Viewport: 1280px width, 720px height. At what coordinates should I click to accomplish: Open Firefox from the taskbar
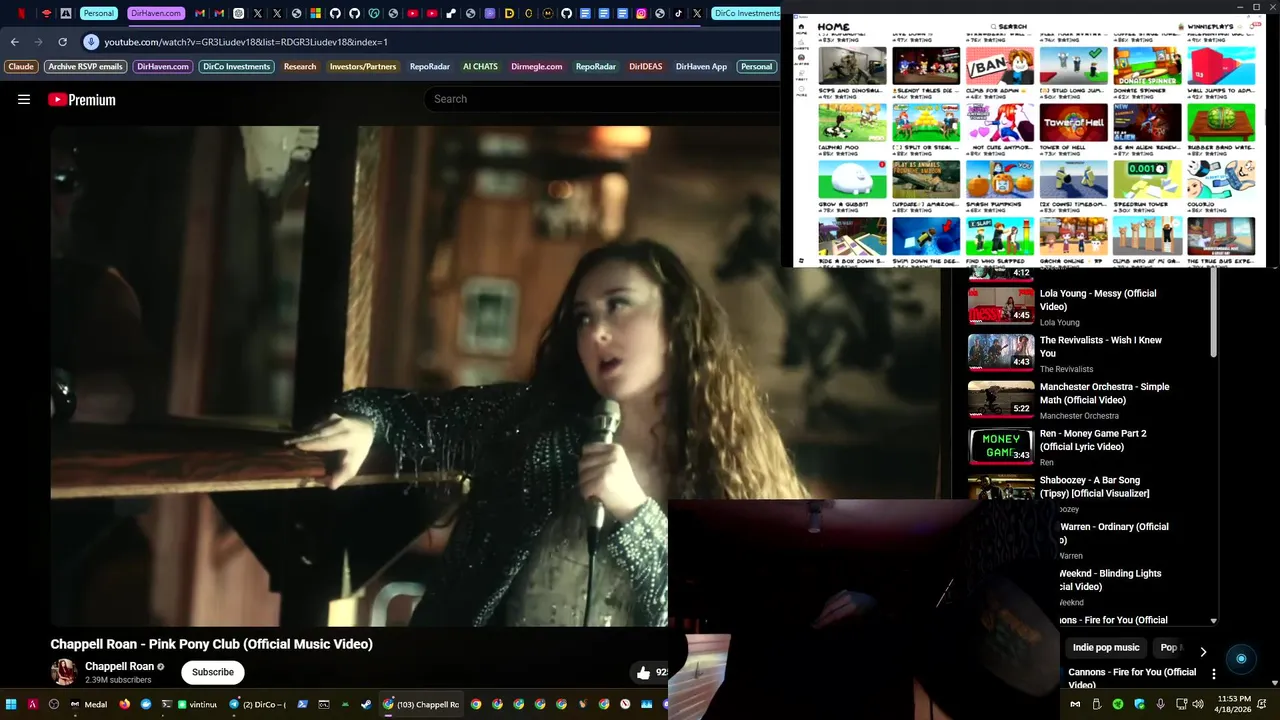(124, 704)
